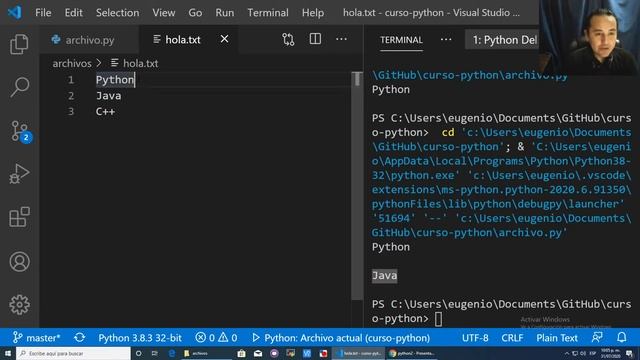Start debug Python: Archivo actual config

pyautogui.click(x=341, y=338)
